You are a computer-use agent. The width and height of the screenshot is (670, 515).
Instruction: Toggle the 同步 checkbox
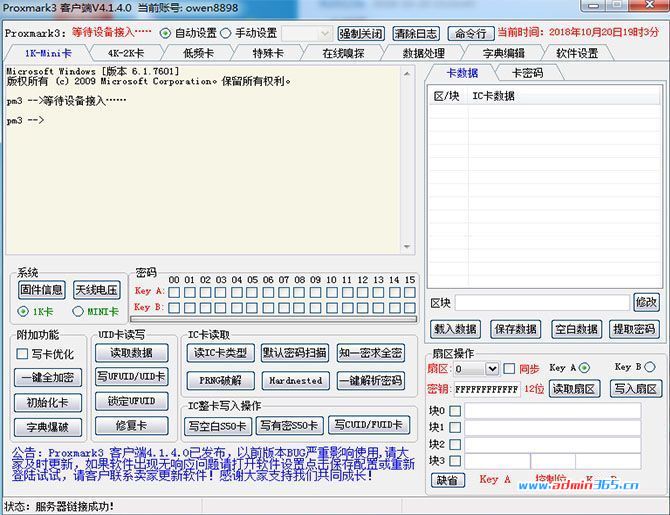pos(509,368)
